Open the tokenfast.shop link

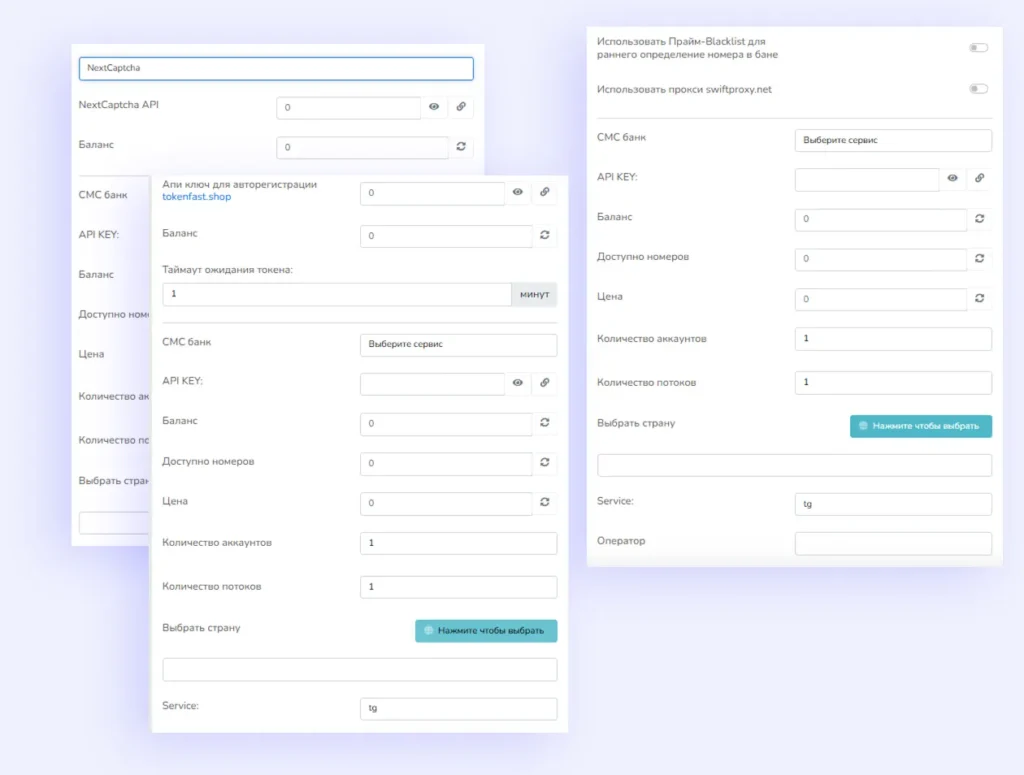(196, 197)
